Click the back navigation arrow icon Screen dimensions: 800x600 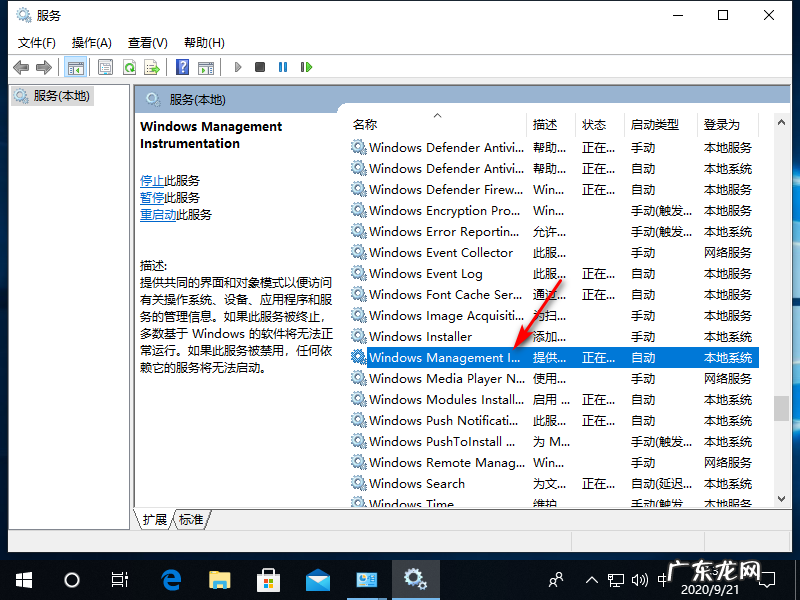coord(20,67)
